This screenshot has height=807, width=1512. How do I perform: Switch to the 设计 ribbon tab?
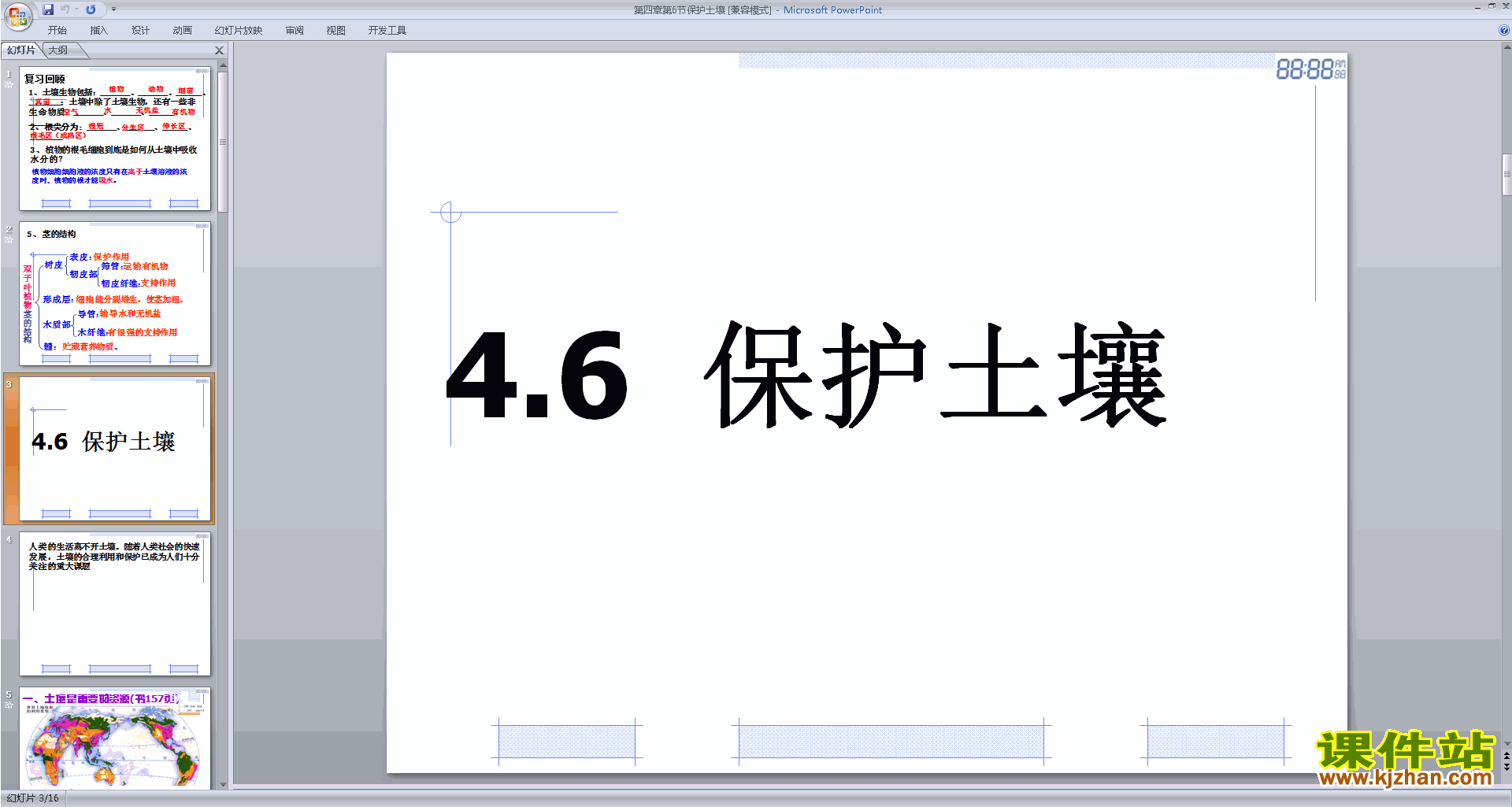[140, 31]
